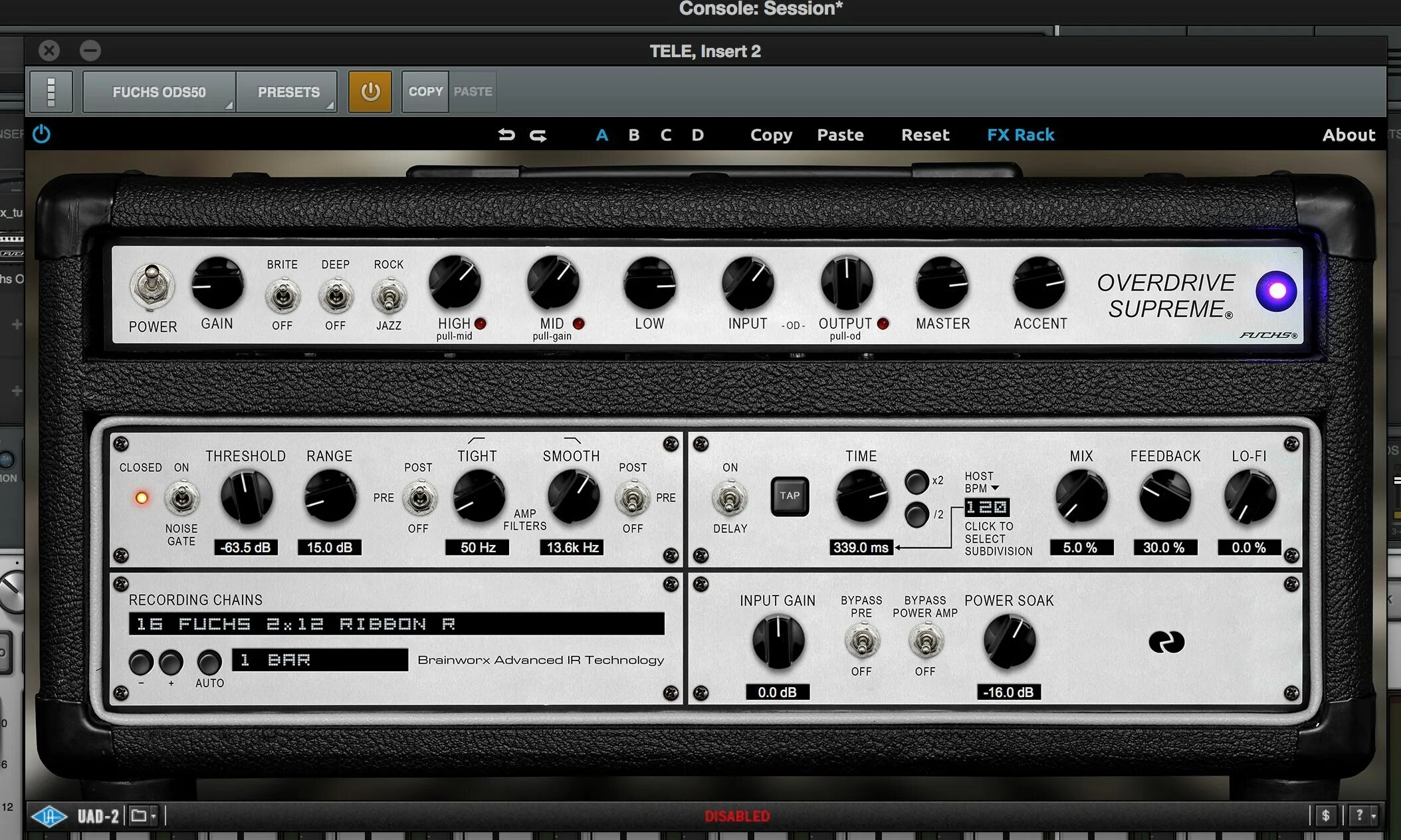Viewport: 1401px width, 840px height.
Task: Select the FX Rack panel icon
Action: (1020, 134)
